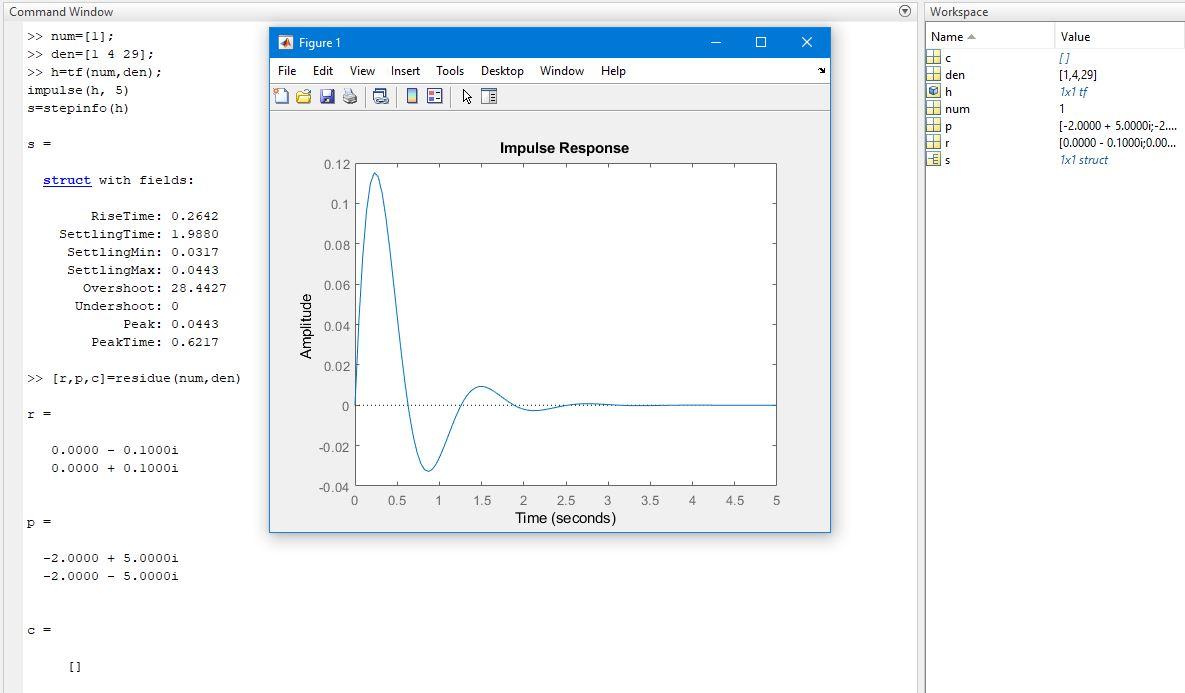
Task: Select the variable icon for c in Workspace
Action: (x=933, y=57)
